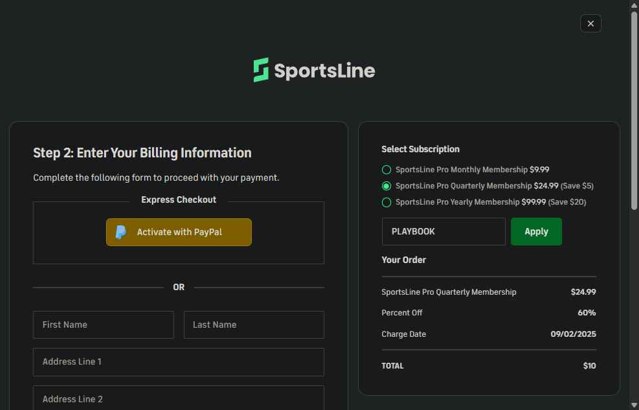Click 'SportsLine Pro Quarterly Membership' order line

pos(449,292)
